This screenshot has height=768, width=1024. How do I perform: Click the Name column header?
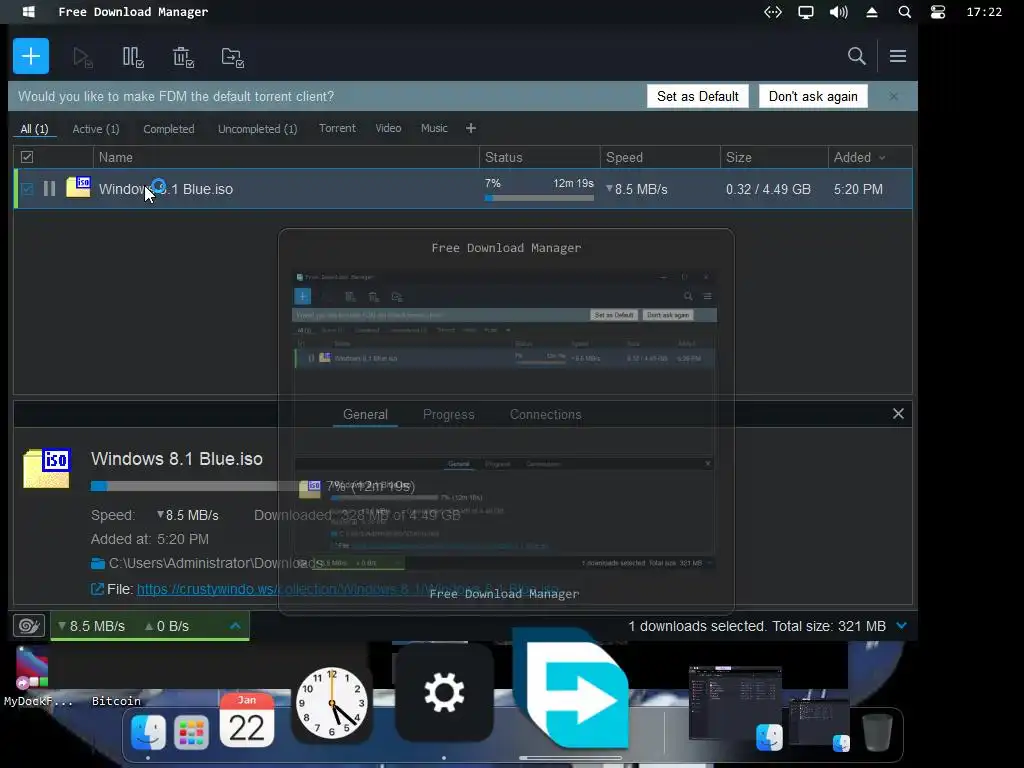point(285,157)
